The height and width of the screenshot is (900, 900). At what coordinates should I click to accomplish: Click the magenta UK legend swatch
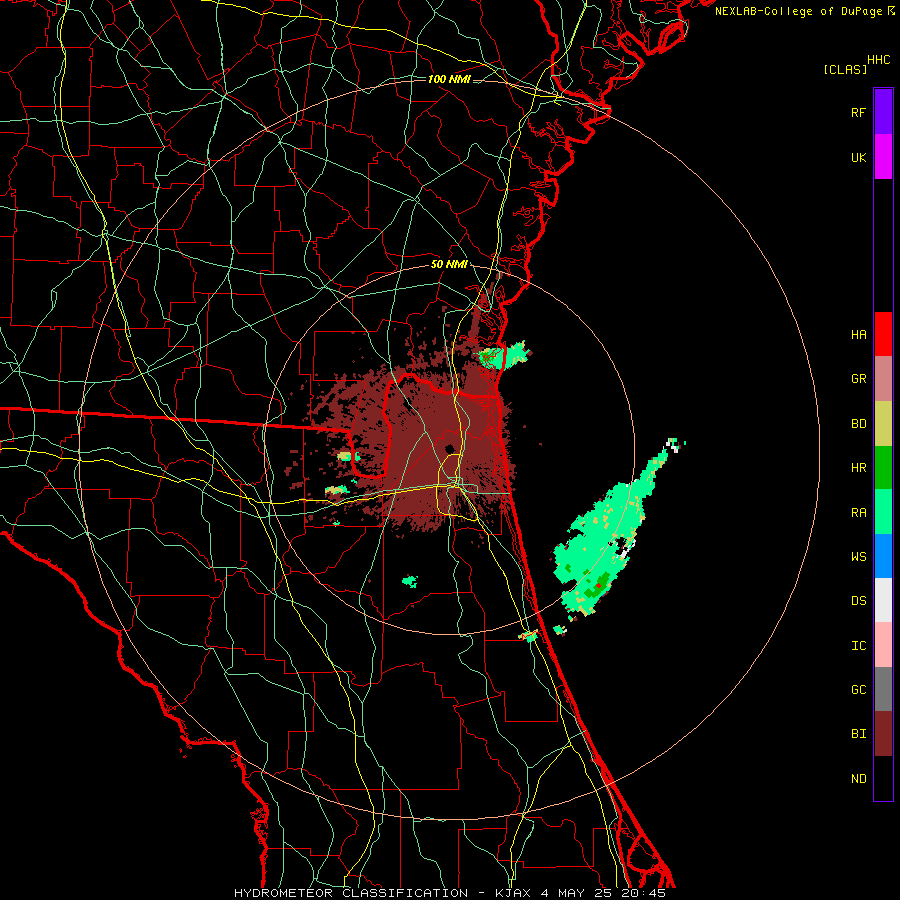(883, 157)
